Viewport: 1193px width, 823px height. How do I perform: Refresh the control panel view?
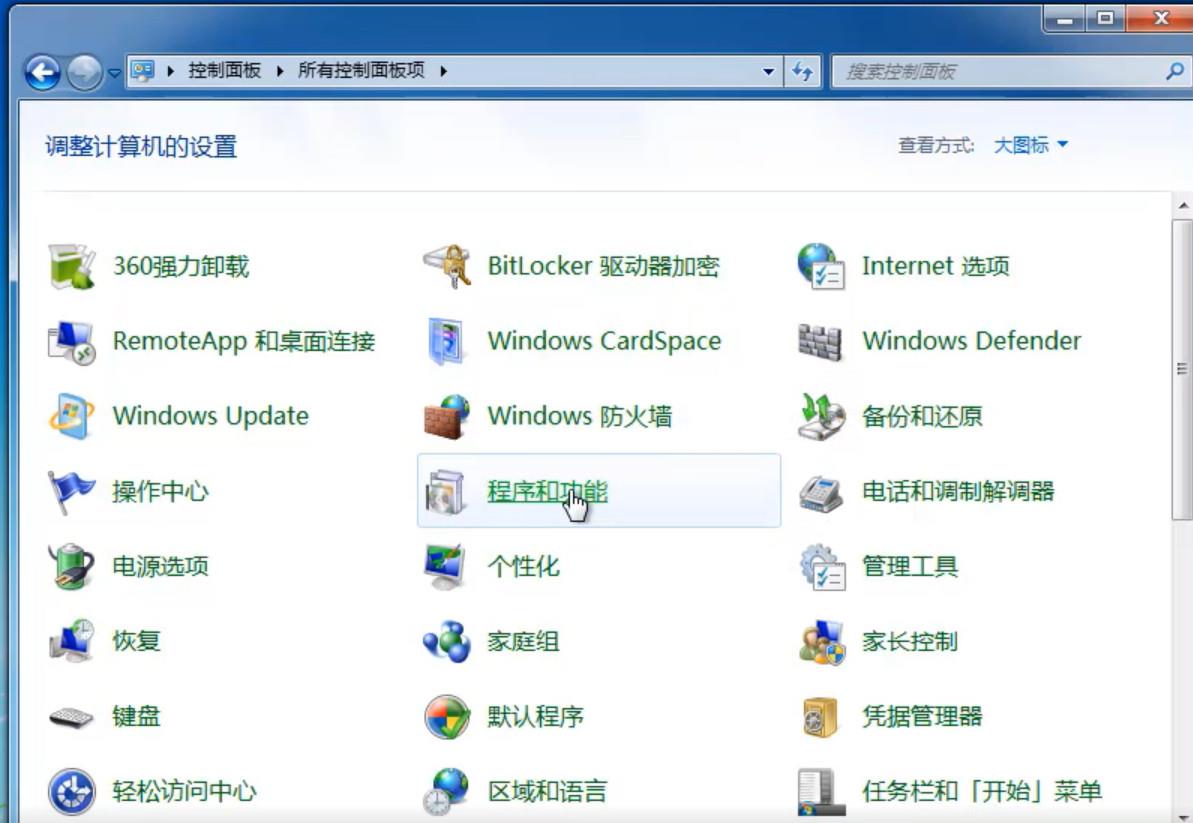[x=803, y=71]
